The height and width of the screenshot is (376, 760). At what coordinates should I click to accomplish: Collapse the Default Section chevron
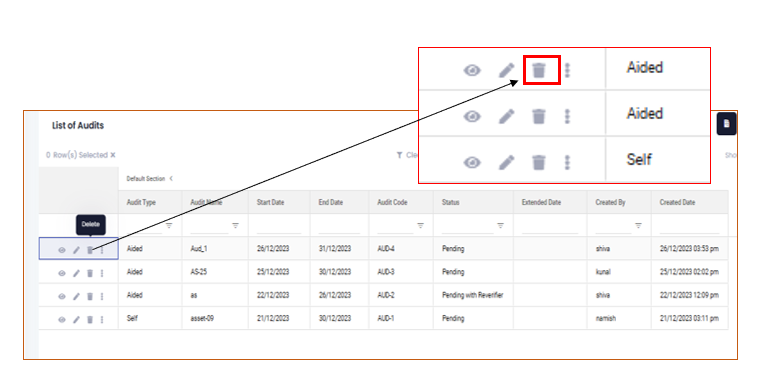(x=171, y=178)
